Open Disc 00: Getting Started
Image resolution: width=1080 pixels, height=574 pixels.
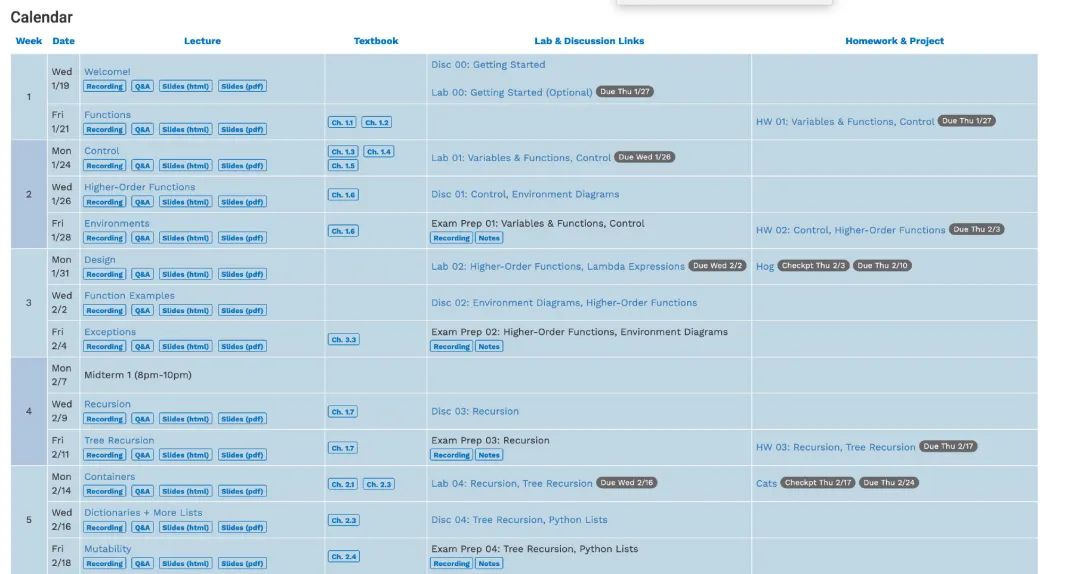[x=488, y=65]
